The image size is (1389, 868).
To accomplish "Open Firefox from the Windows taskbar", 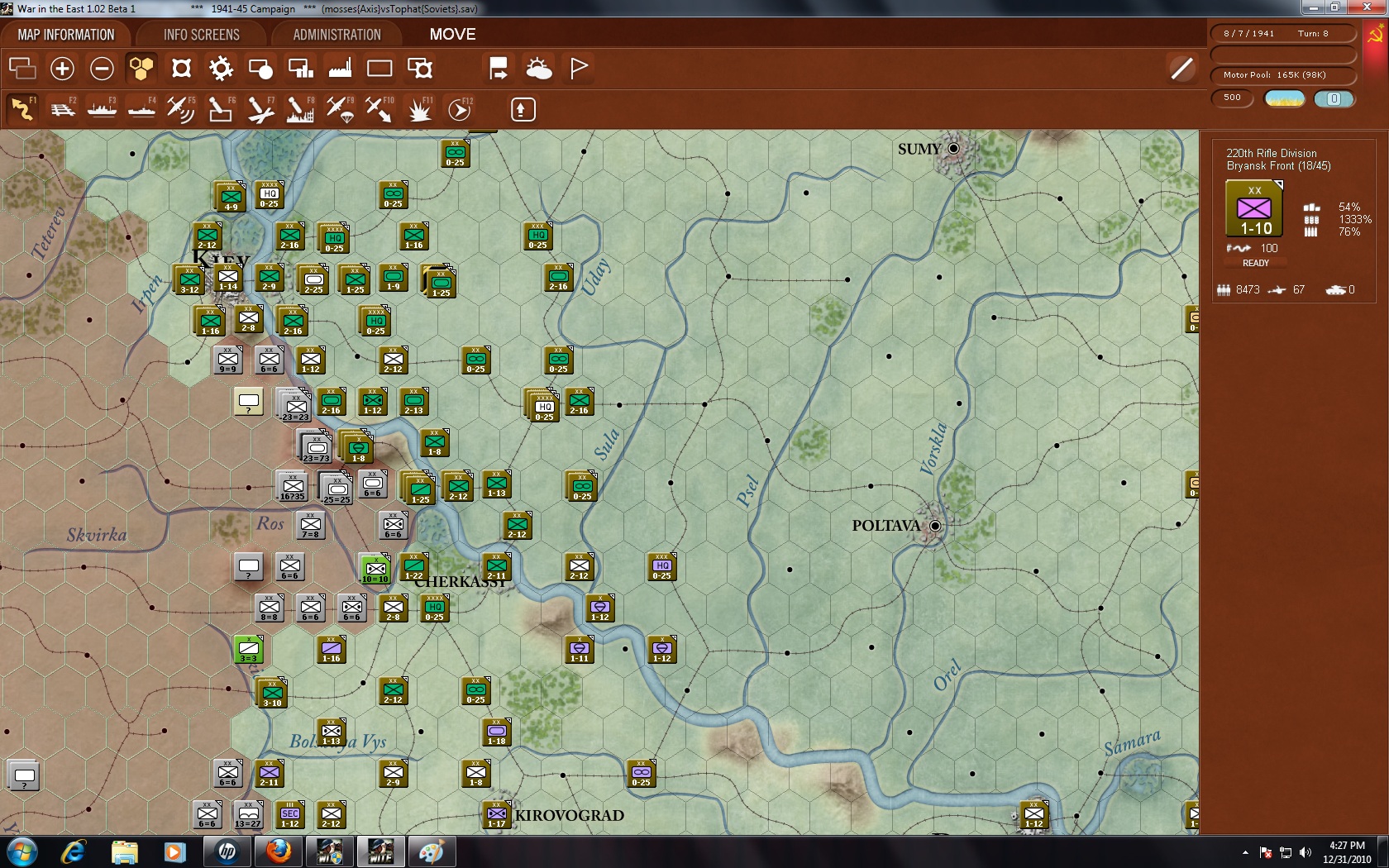I will pos(279,851).
